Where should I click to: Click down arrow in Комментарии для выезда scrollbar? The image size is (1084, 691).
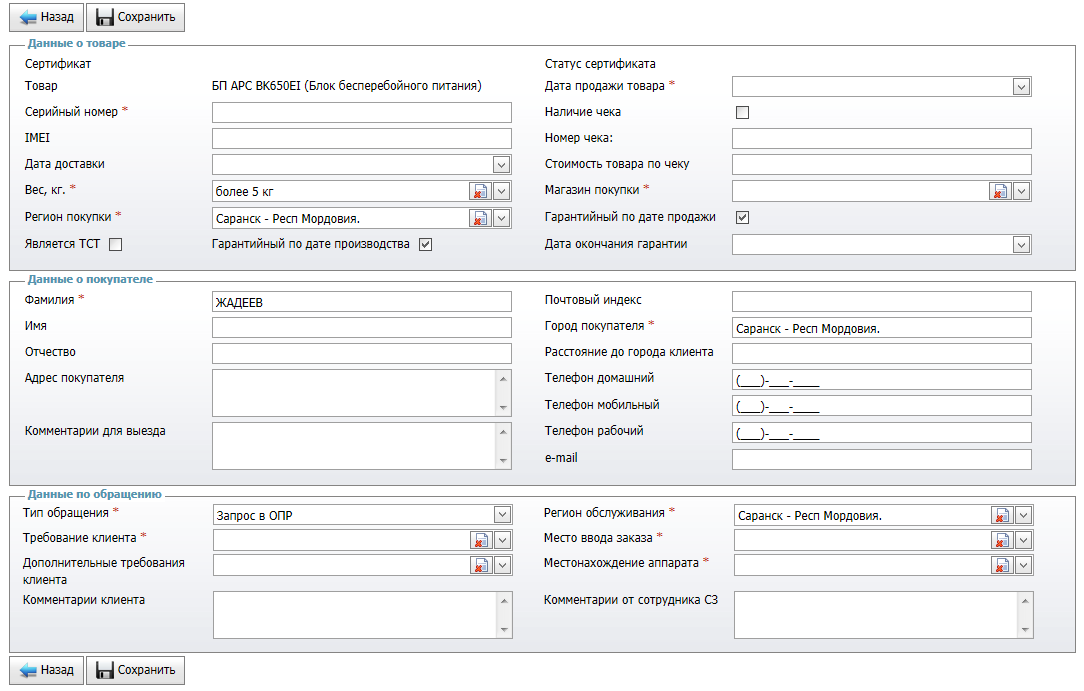503,461
